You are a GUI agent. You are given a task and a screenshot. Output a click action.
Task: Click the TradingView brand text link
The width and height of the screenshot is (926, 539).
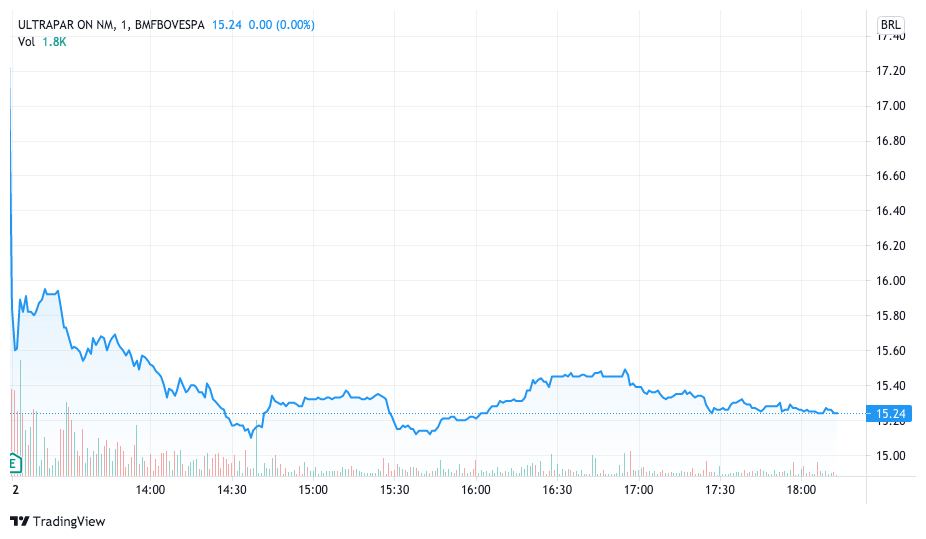68,521
